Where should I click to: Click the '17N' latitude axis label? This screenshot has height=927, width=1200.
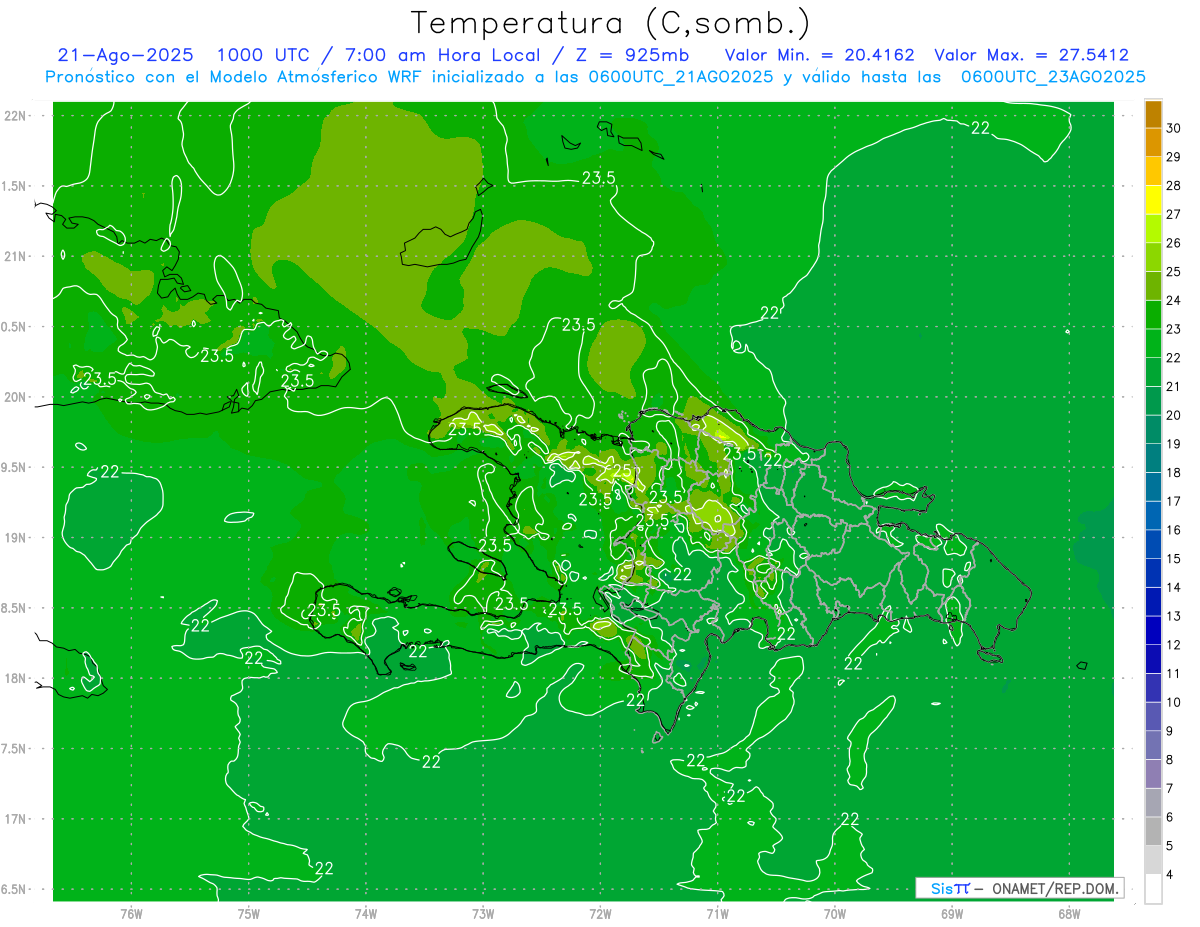[16, 819]
